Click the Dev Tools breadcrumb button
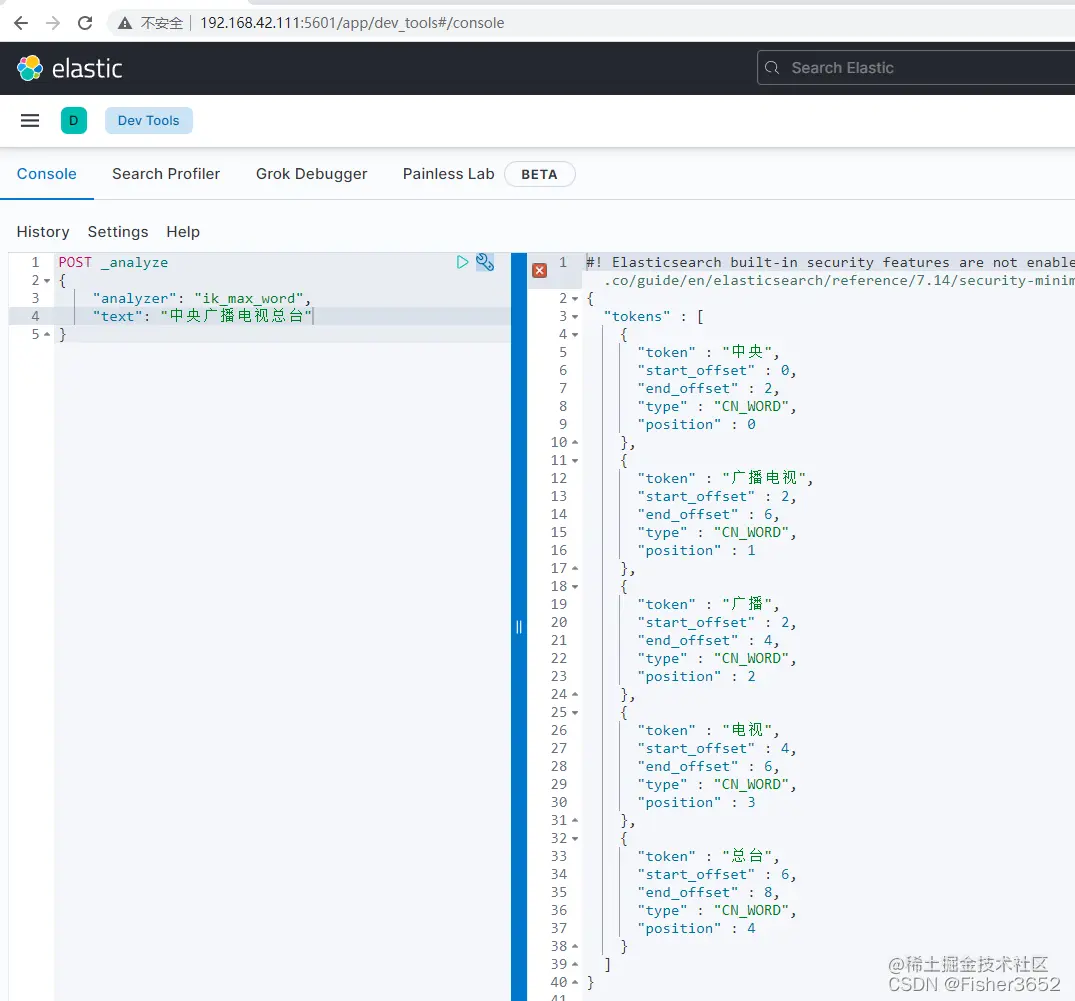The image size is (1075, 1001). (148, 121)
